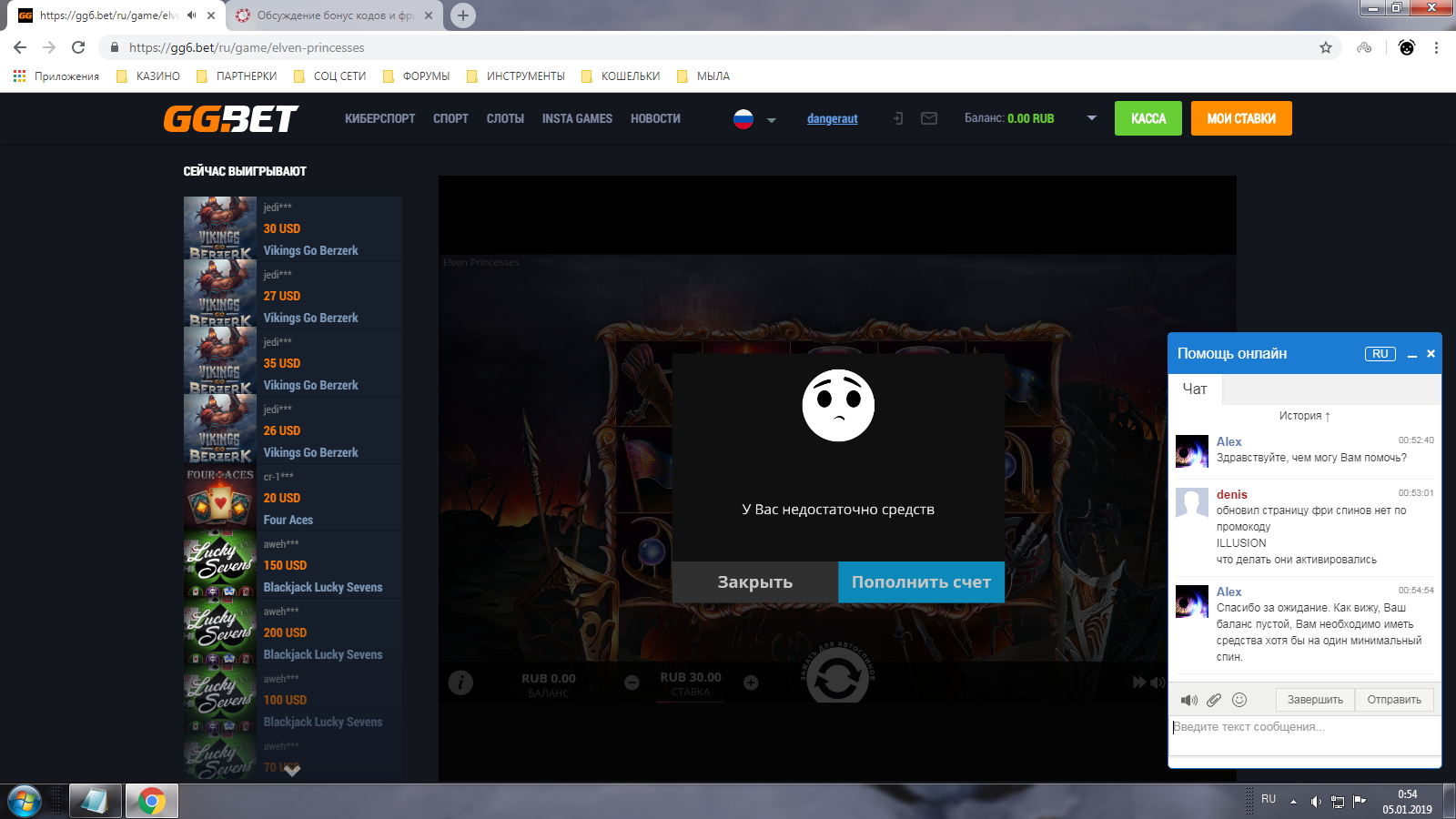
Task: Go back using the browser back arrow
Action: click(20, 47)
